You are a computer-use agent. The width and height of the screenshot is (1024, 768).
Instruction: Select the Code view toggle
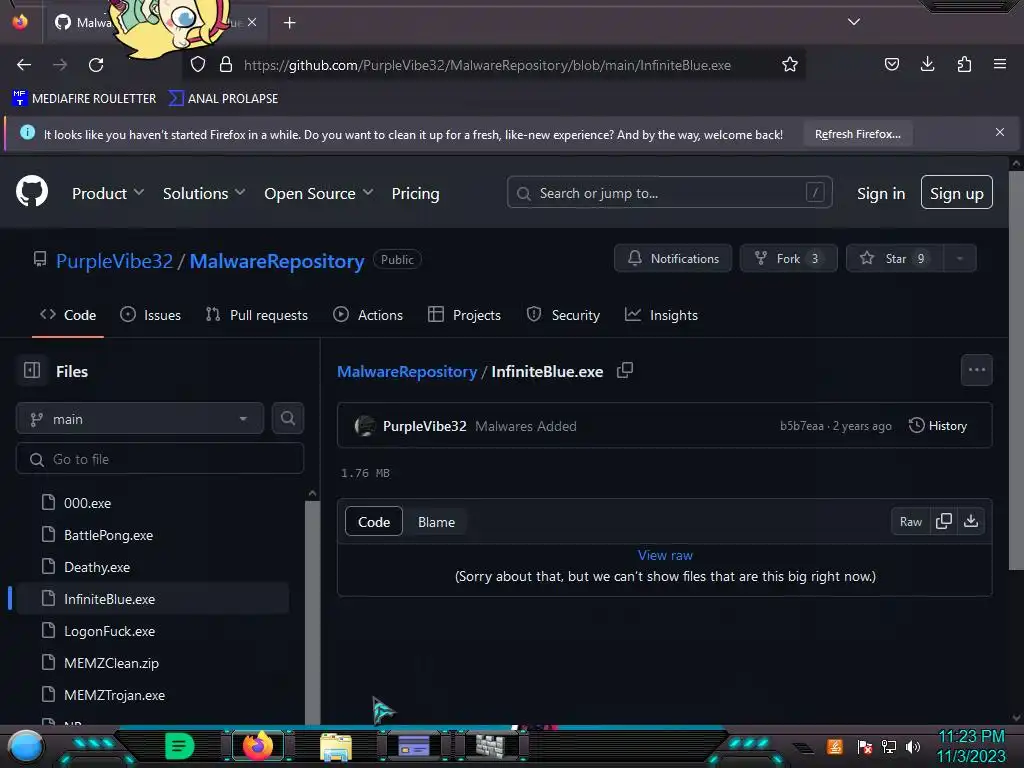tap(374, 522)
